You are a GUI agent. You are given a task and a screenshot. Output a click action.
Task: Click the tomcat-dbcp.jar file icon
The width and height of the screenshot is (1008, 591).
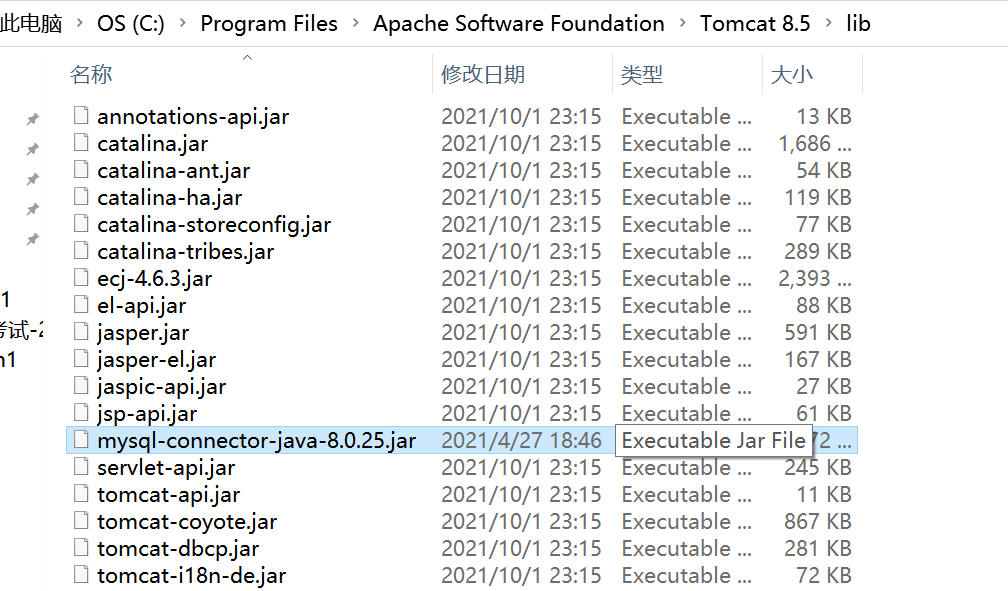point(81,548)
